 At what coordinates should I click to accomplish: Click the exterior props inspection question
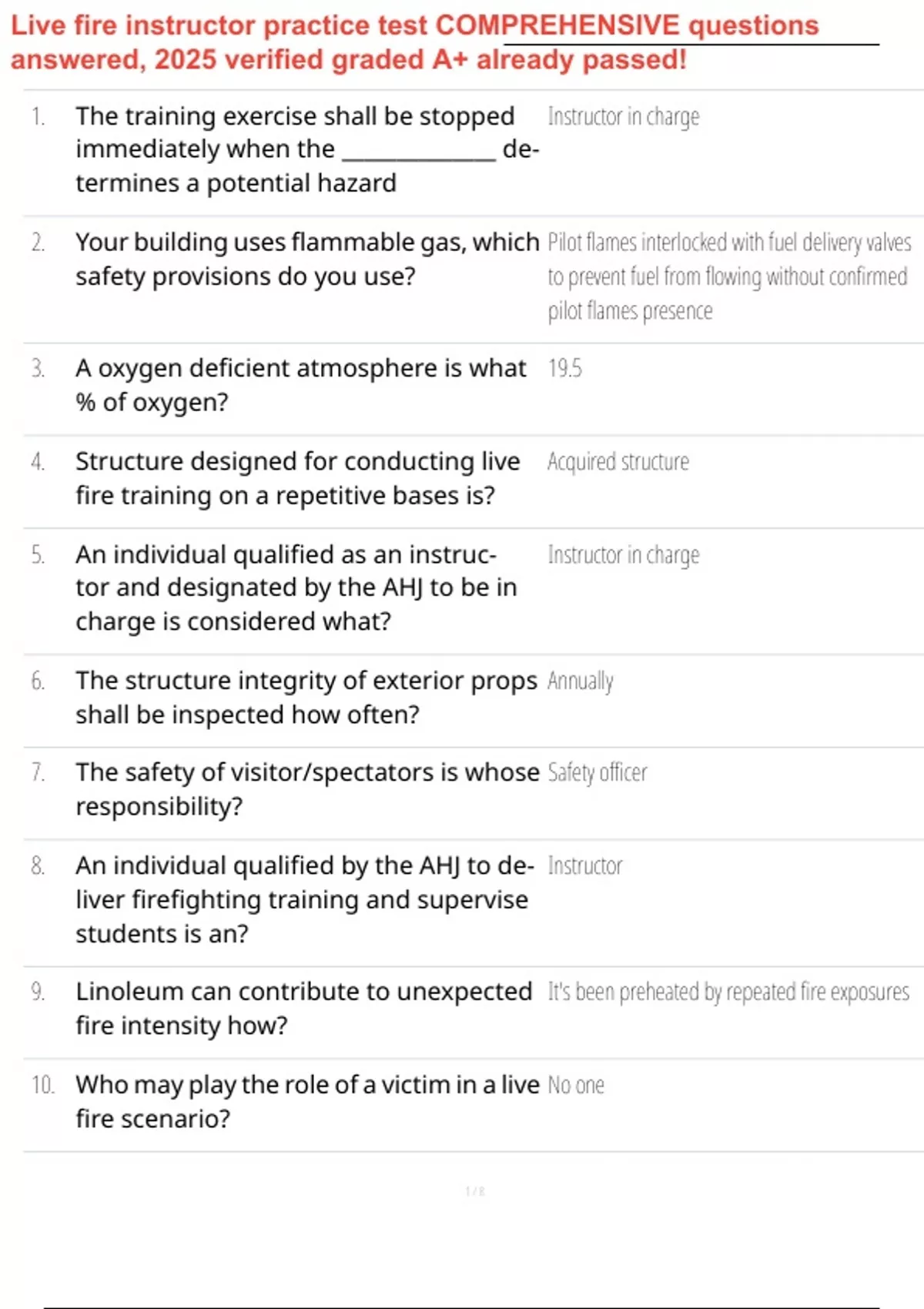[x=306, y=698]
